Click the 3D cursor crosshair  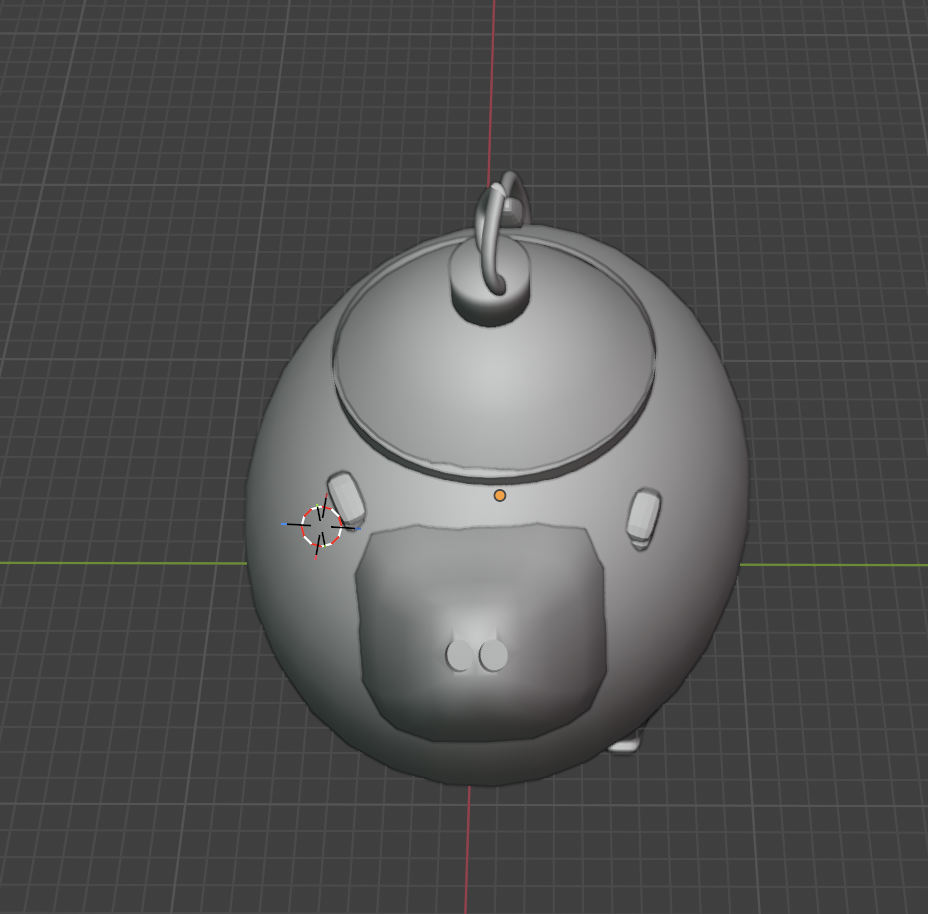point(321,525)
